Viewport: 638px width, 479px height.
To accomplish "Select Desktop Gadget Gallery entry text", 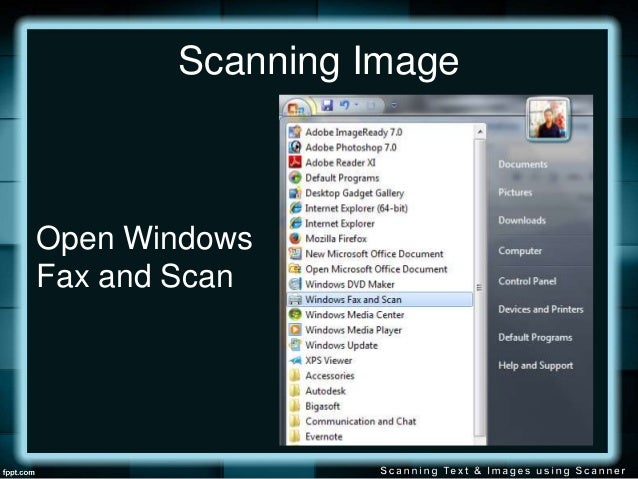I will (354, 193).
